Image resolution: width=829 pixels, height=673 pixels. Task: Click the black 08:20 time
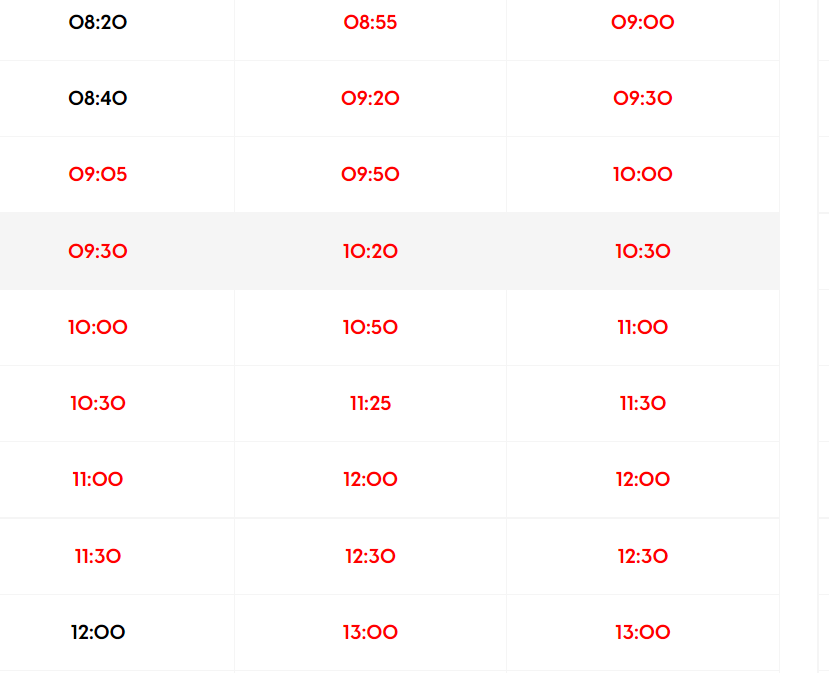(98, 22)
